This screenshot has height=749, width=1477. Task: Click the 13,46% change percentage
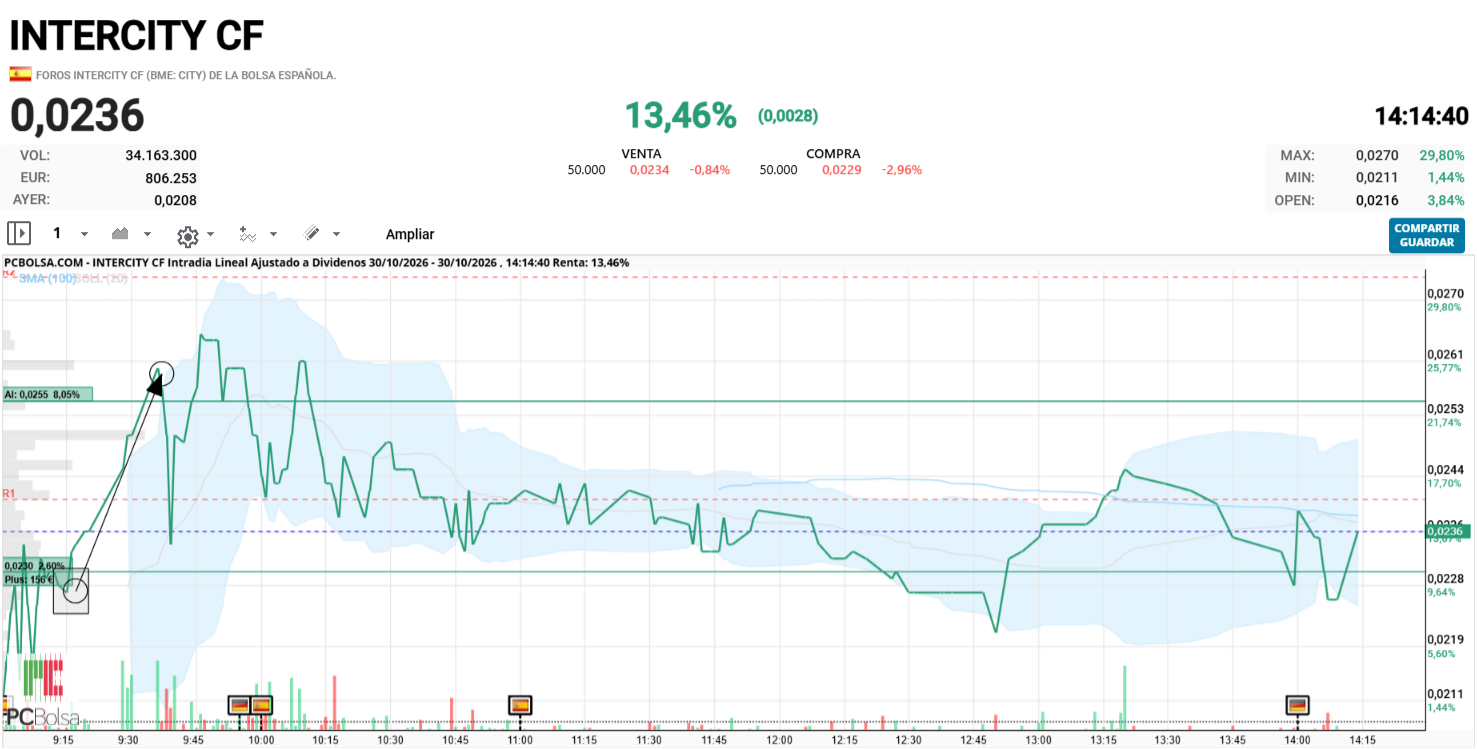click(681, 116)
